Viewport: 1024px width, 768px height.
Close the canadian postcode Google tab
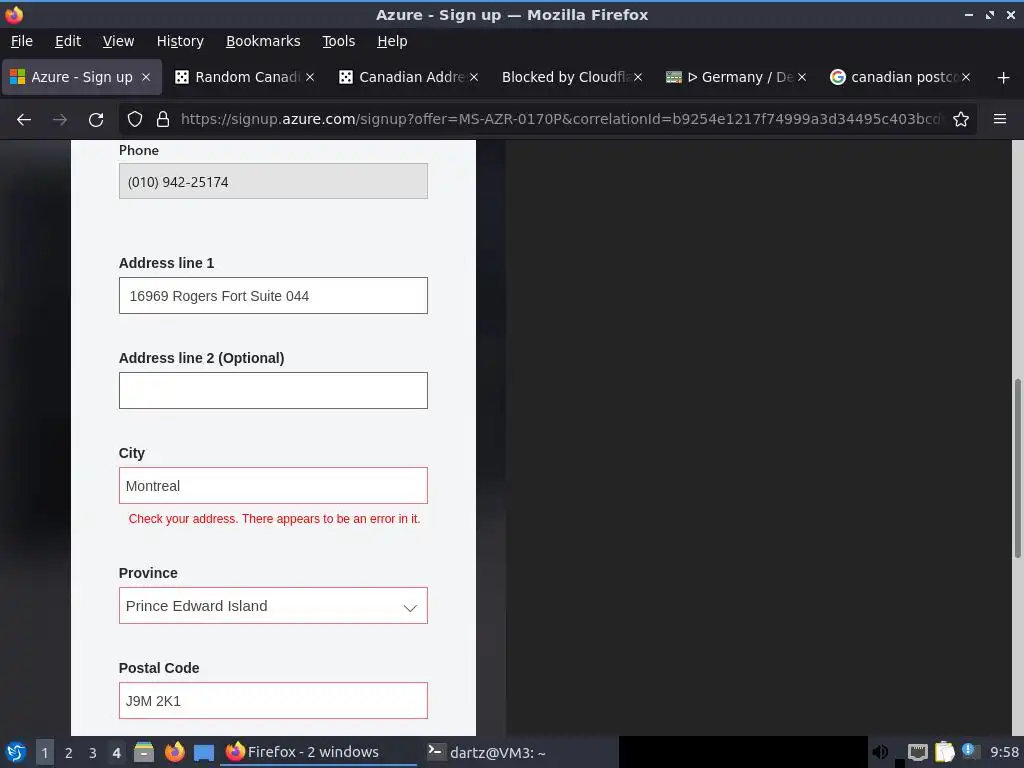966,77
